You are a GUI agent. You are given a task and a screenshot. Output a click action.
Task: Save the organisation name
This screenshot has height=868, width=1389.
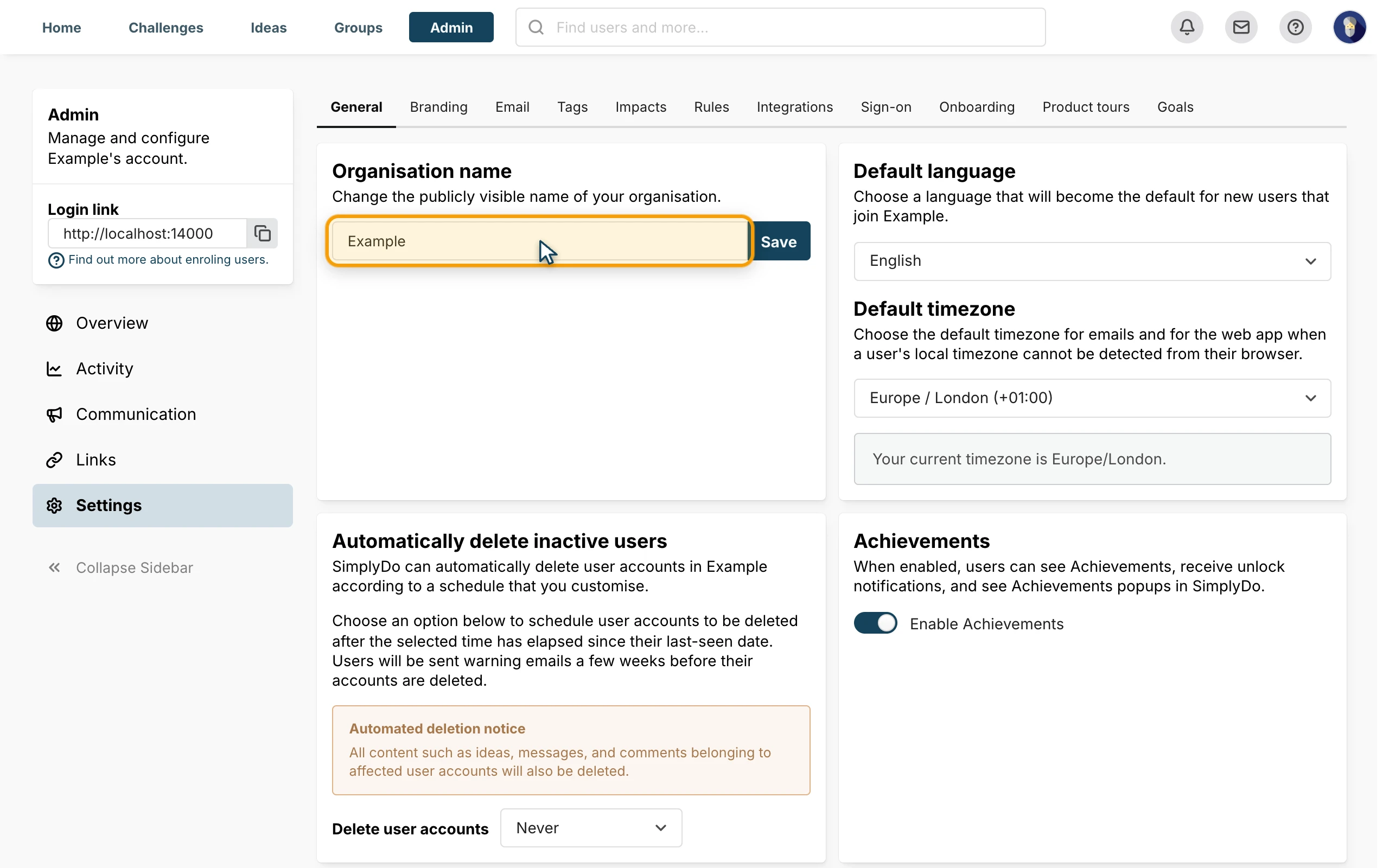780,241
